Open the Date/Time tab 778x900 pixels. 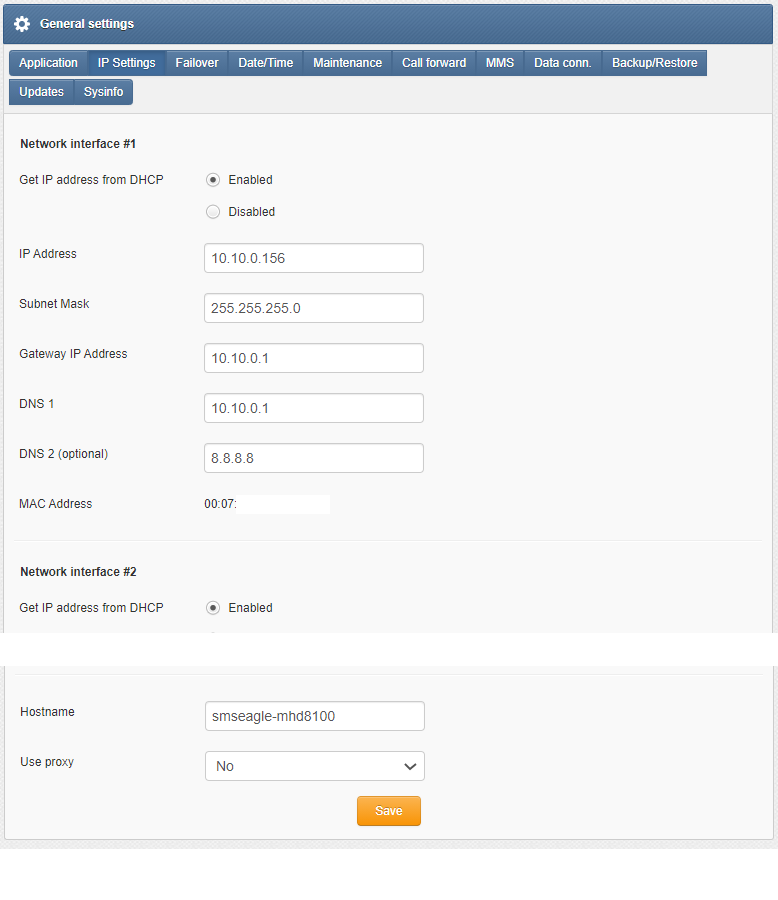pos(266,63)
